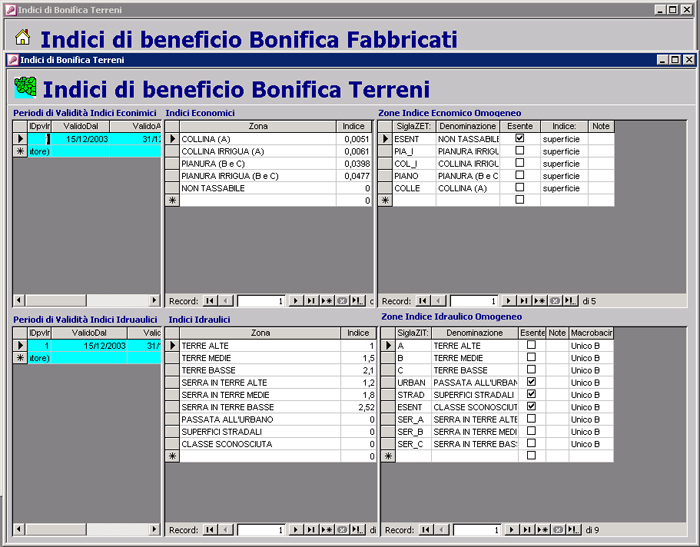The width and height of the screenshot is (700, 547).
Task: Click the green terrain icon beside Terreni title
Action: click(x=24, y=88)
